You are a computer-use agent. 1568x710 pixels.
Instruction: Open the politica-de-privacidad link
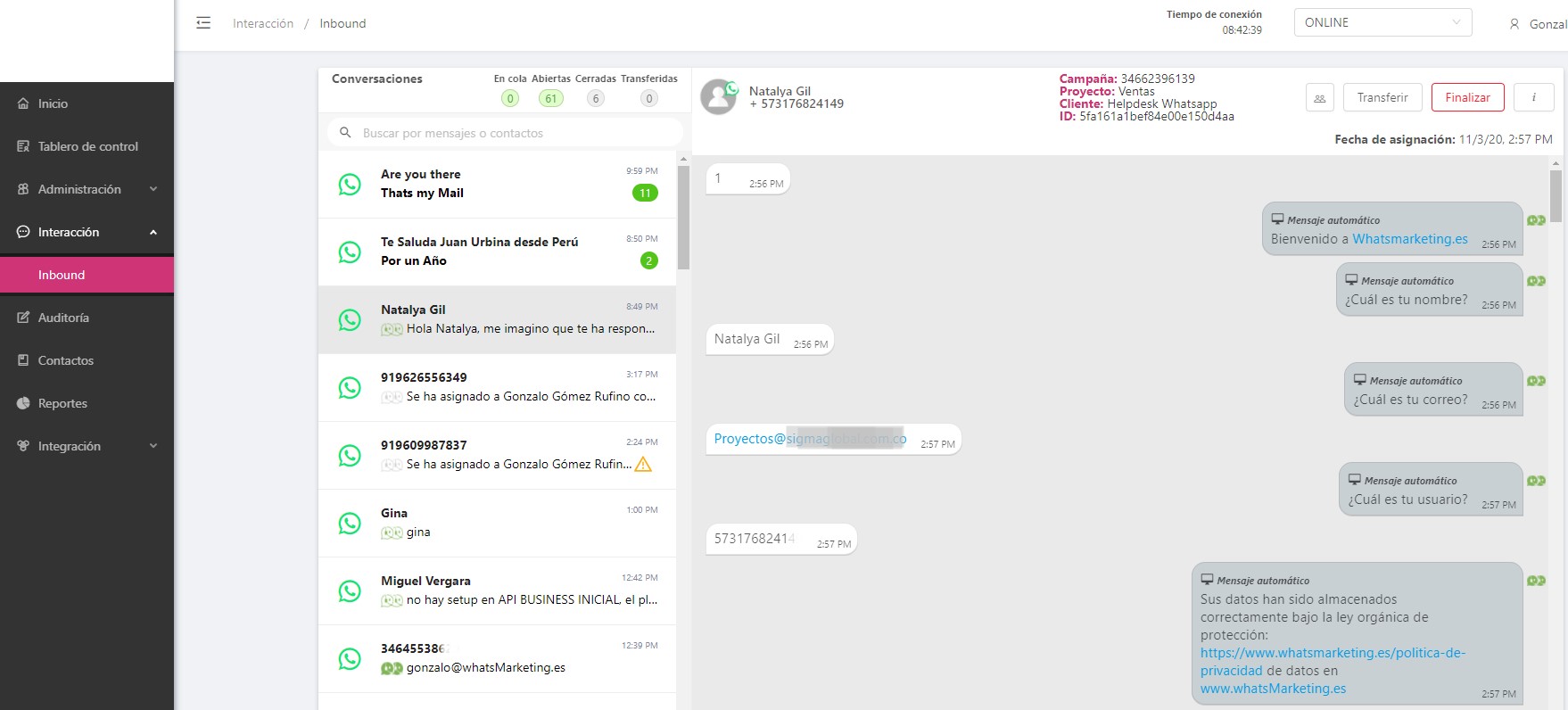click(1333, 662)
